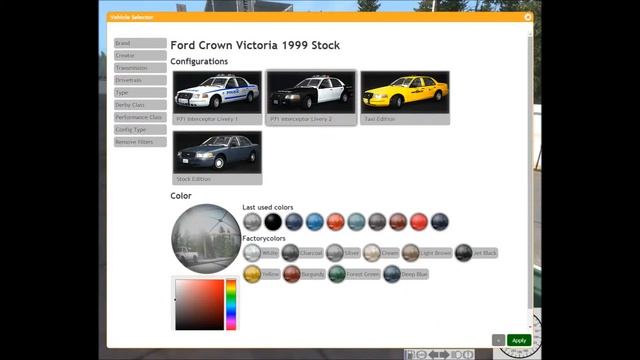
Task: Apply the selected vehicle with Apply button
Action: 519,340
